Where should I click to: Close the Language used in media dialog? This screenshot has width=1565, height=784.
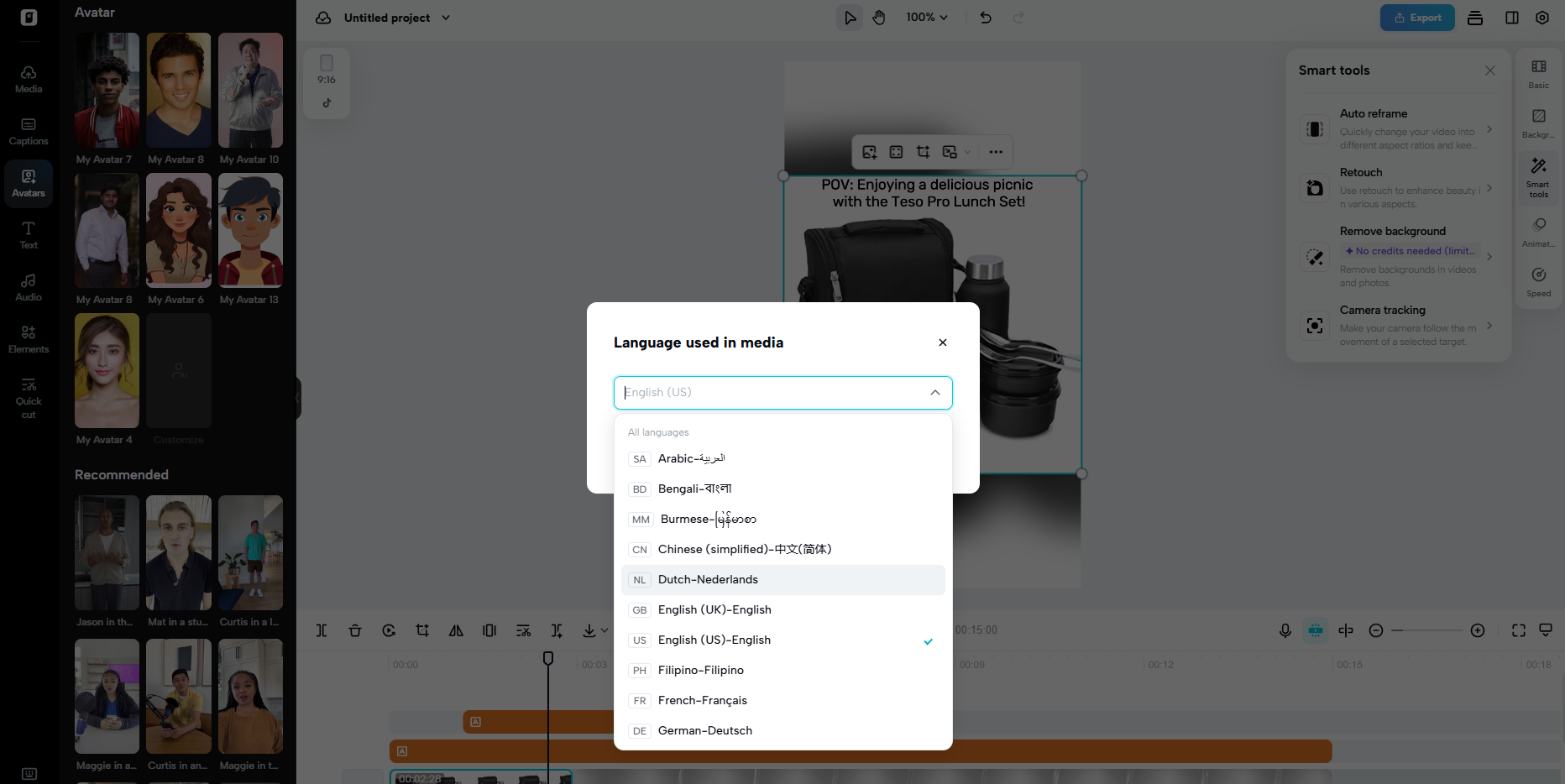tap(943, 342)
